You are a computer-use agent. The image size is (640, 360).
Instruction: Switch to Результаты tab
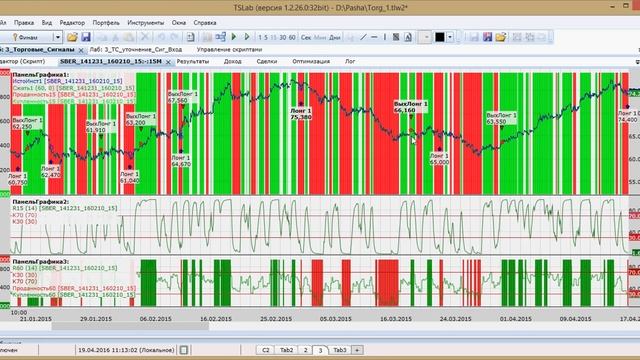193,61
